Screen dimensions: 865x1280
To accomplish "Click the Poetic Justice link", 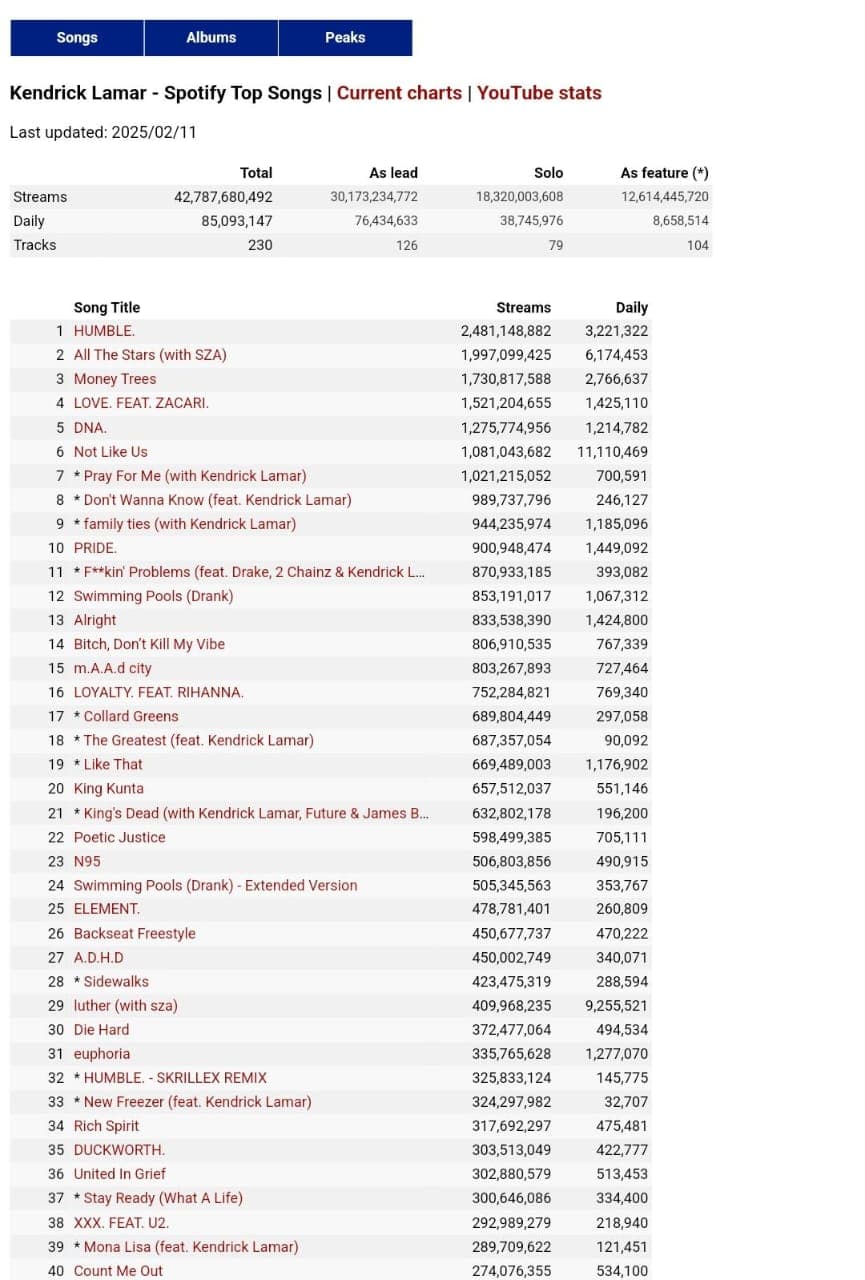I will 120,837.
